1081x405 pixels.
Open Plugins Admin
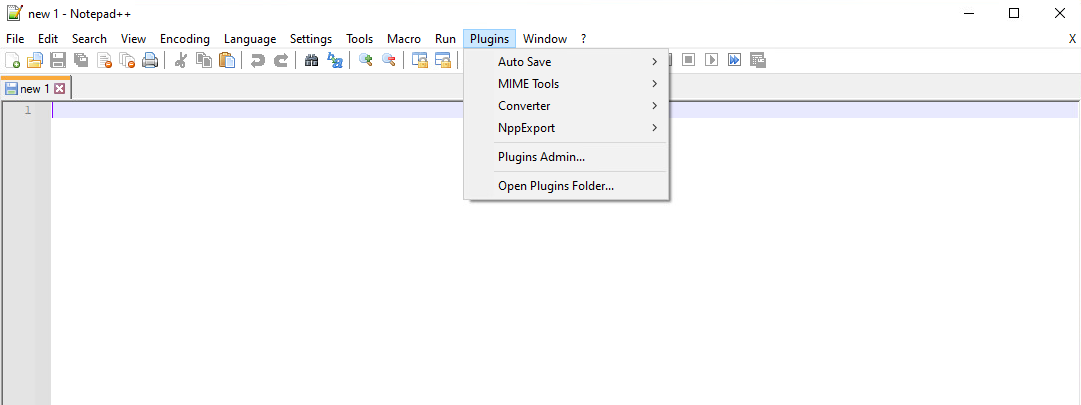pos(565,157)
